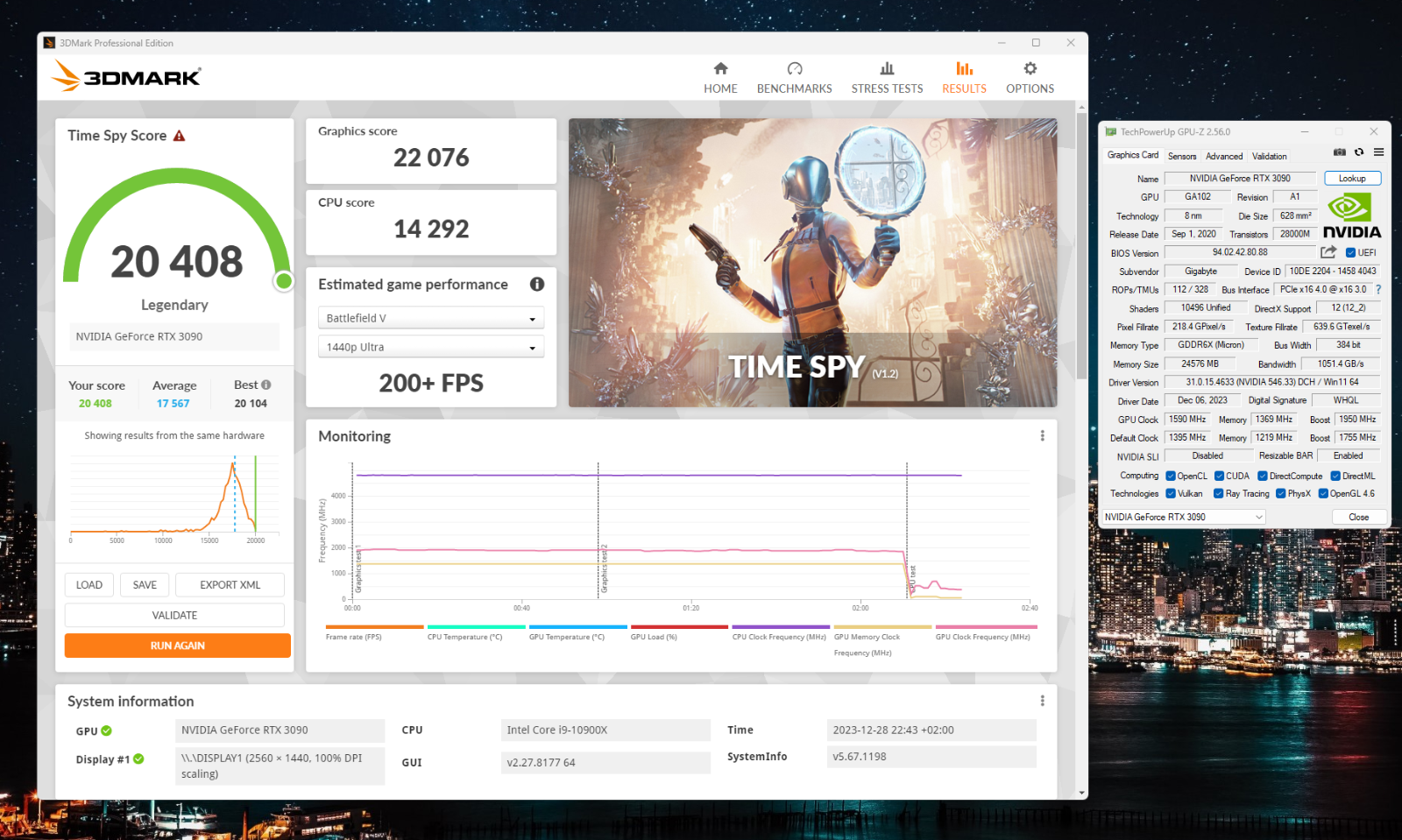Toggle the orange Frame rate (FPS) legend
The image size is (1402, 840).
coord(374,632)
